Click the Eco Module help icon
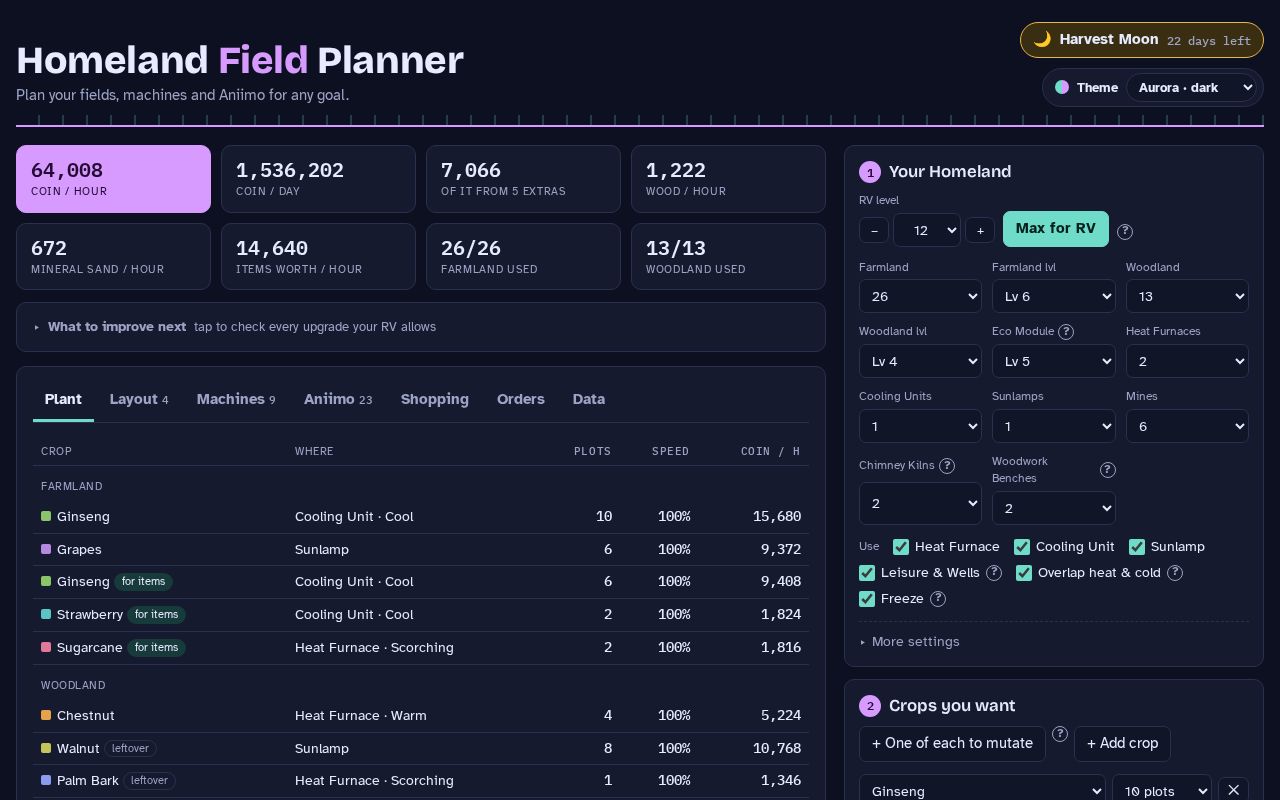 (1066, 332)
